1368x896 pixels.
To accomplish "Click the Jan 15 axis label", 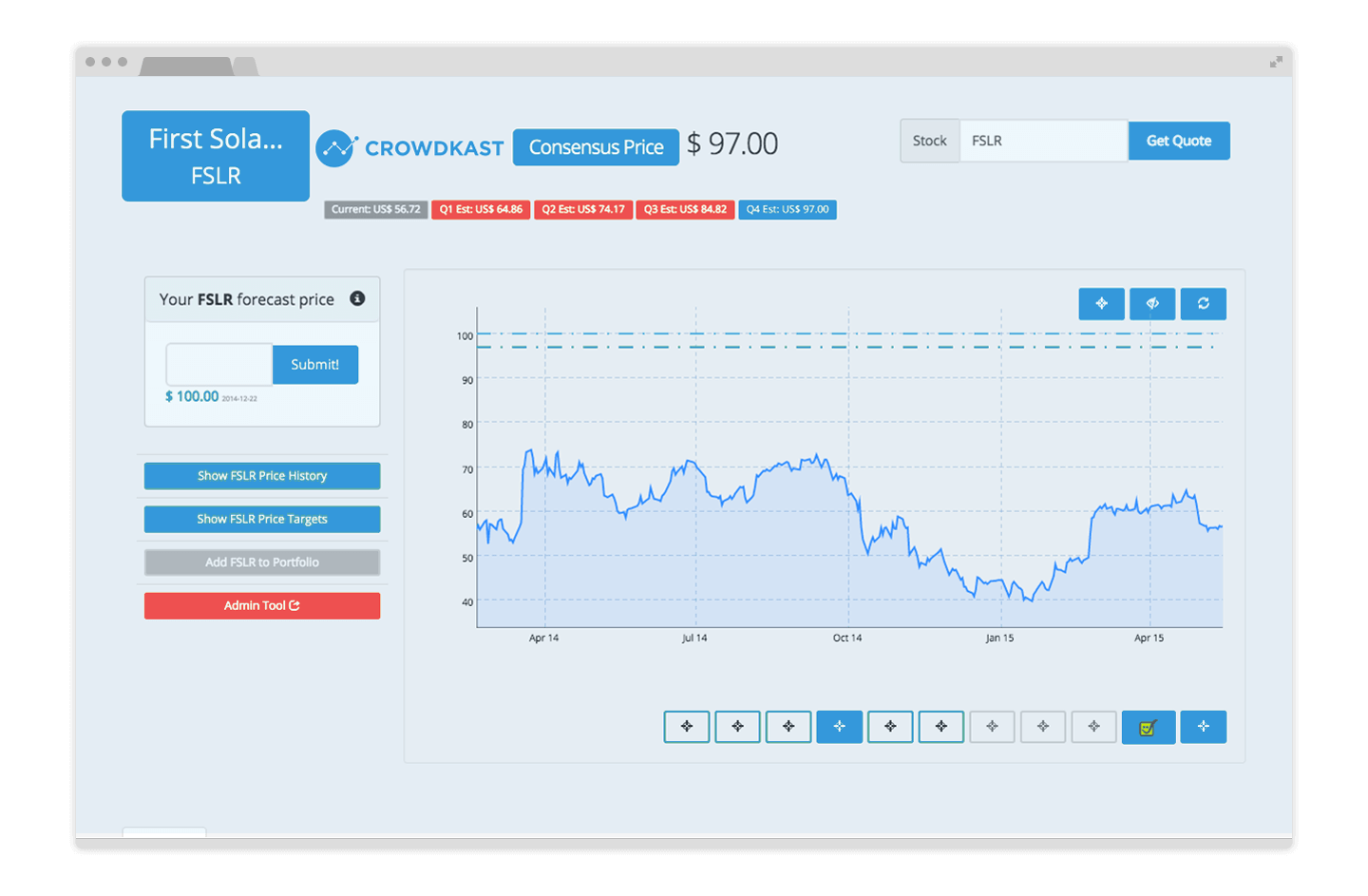I will (999, 638).
